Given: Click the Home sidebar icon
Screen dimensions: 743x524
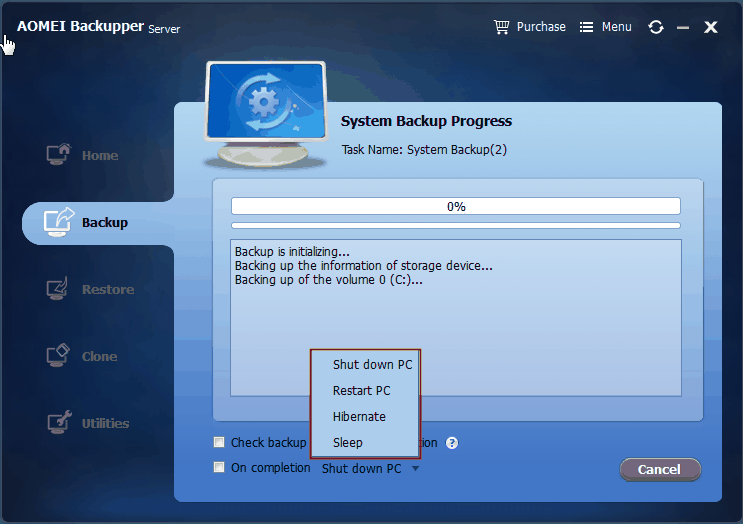Looking at the screenshot, I should 59,154.
